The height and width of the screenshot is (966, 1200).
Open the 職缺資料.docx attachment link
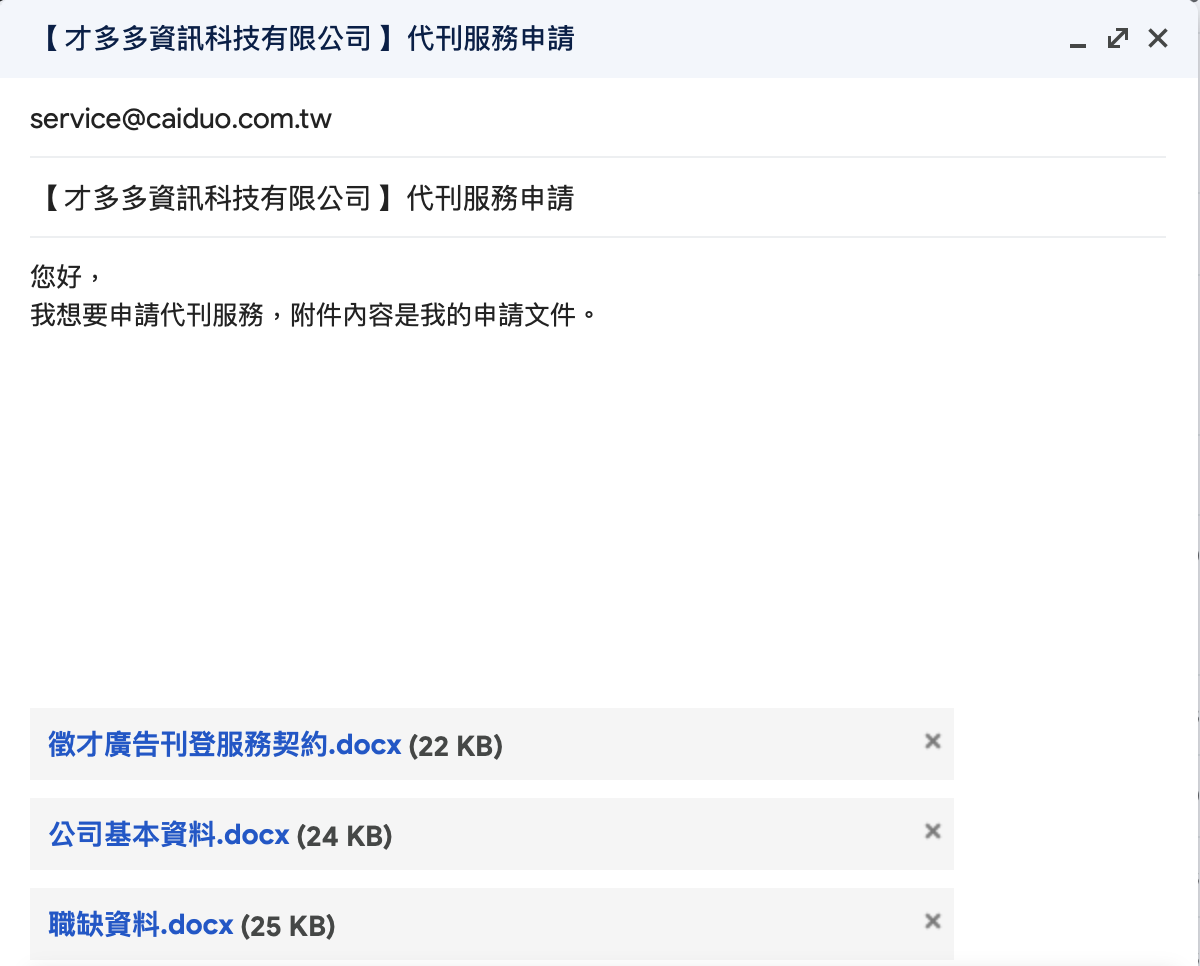click(140, 925)
